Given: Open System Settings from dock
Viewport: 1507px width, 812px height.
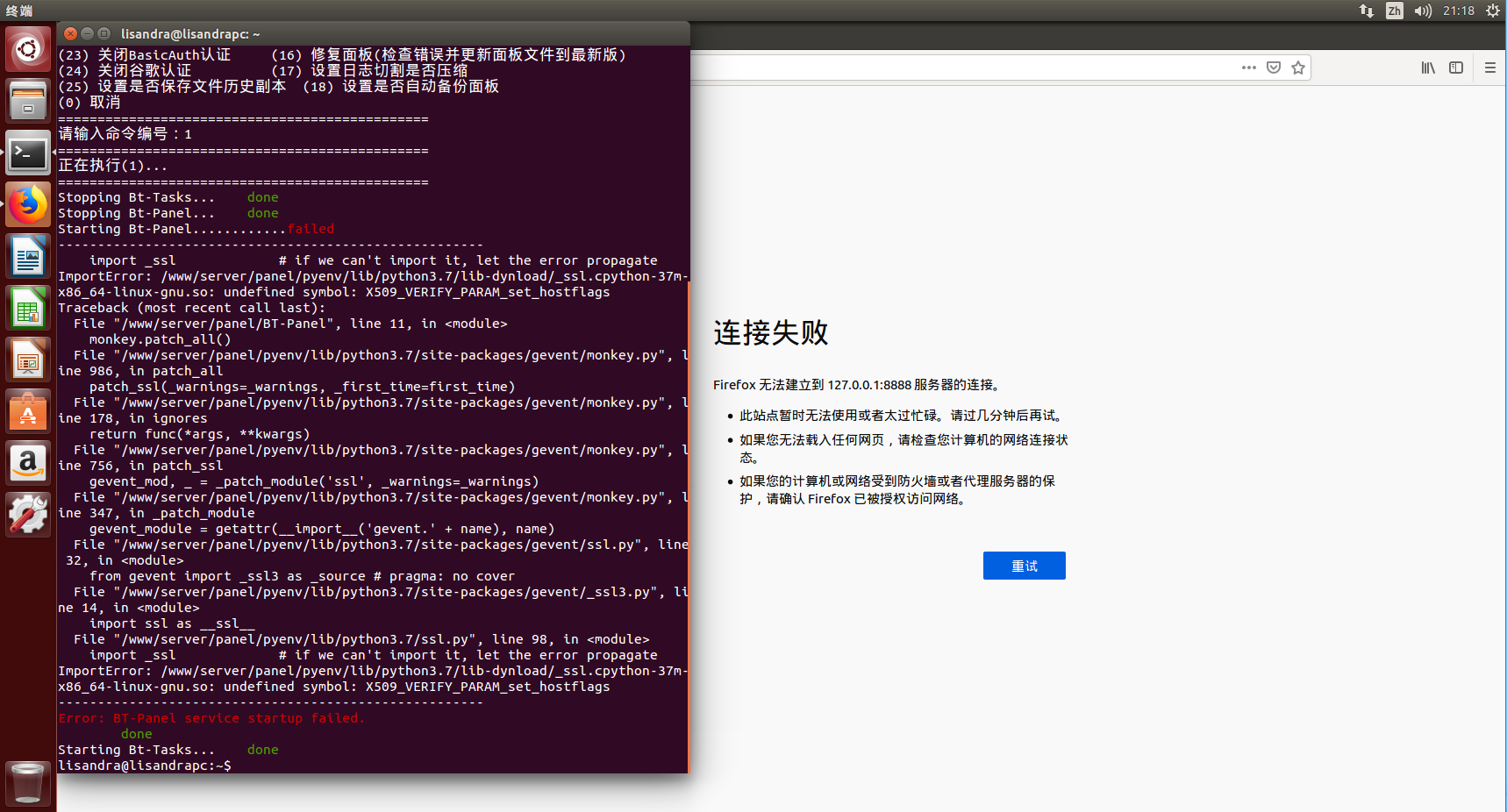Looking at the screenshot, I should point(28,515).
